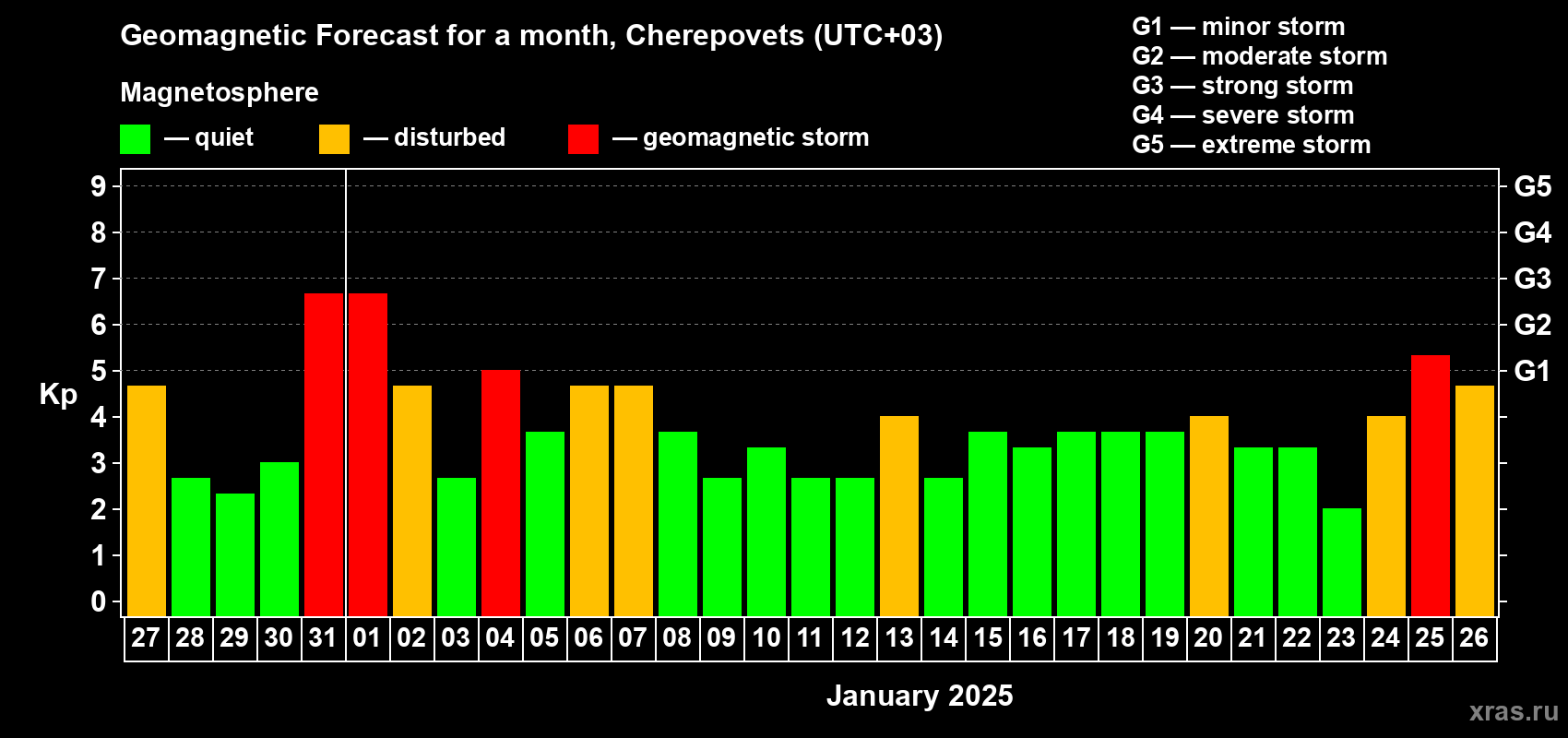Viewport: 1568px width, 738px height.
Task: Select the red bar for day 01
Action: coord(368,455)
